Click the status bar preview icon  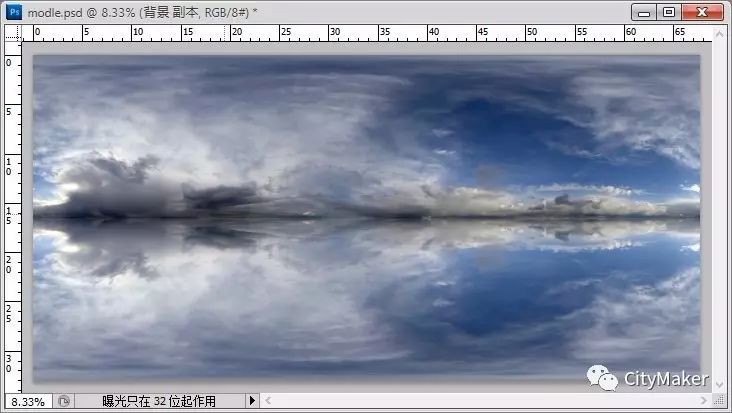(x=64, y=401)
